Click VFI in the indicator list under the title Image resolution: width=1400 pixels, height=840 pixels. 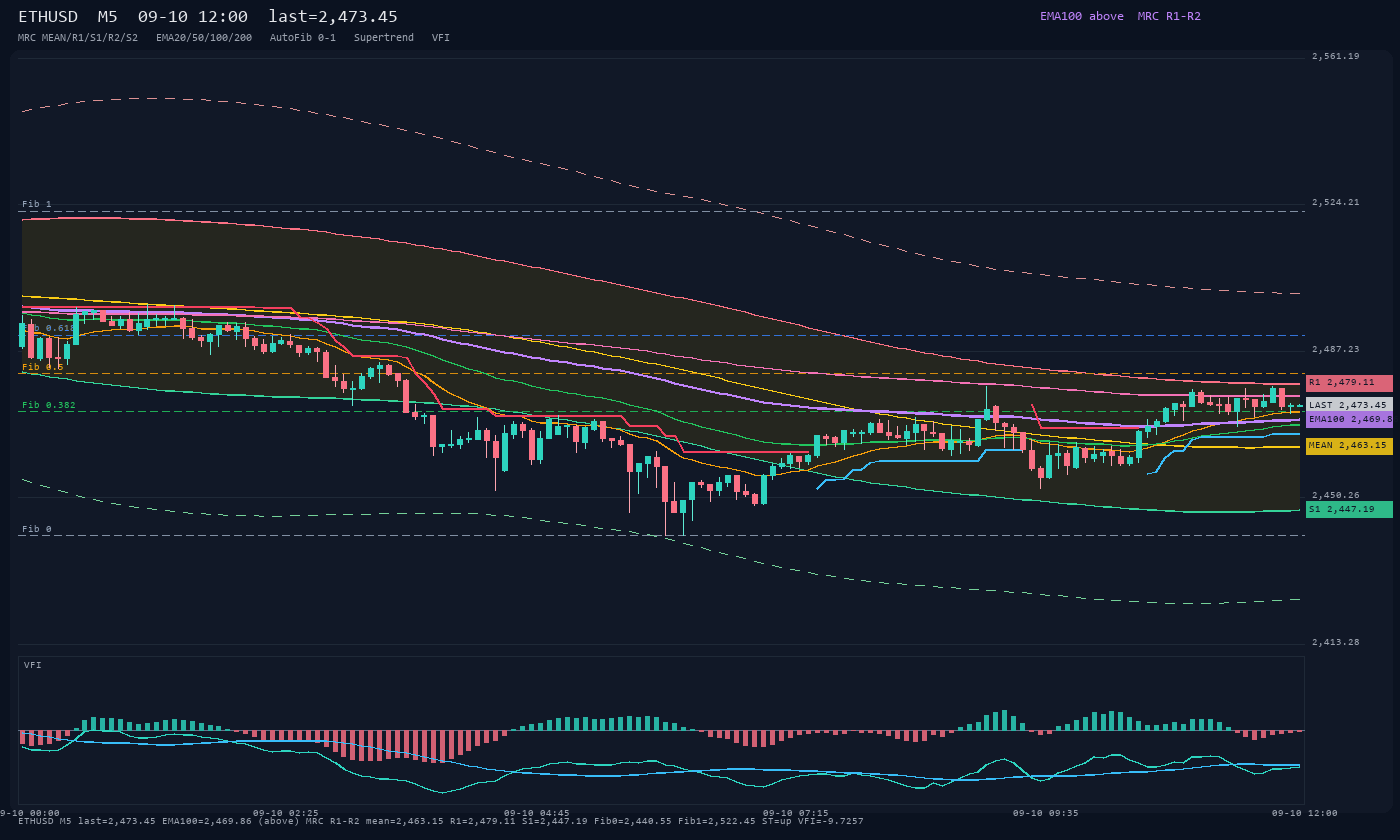(x=441, y=38)
